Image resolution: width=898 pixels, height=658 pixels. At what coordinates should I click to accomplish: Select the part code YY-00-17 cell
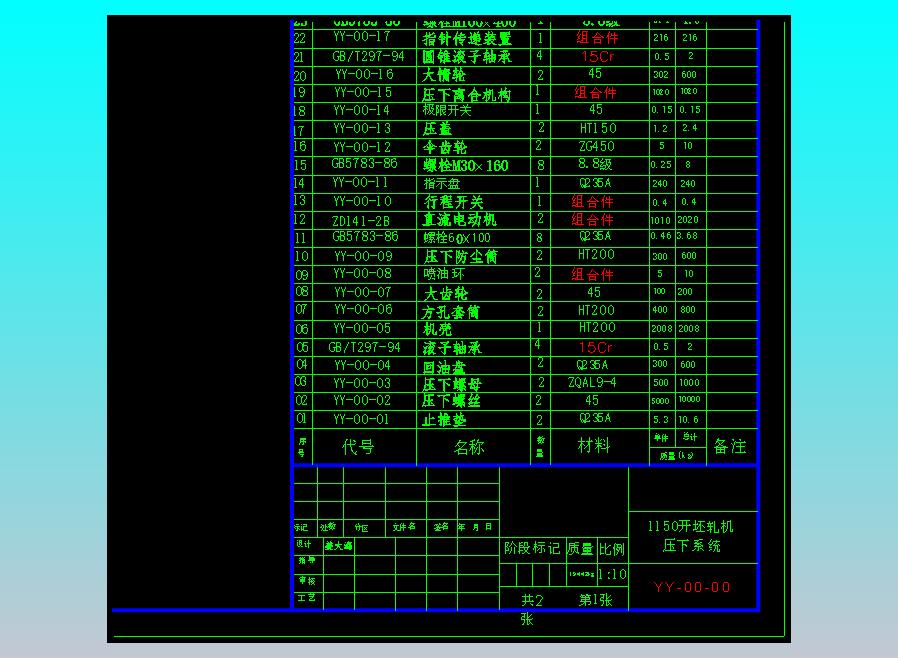pos(362,37)
